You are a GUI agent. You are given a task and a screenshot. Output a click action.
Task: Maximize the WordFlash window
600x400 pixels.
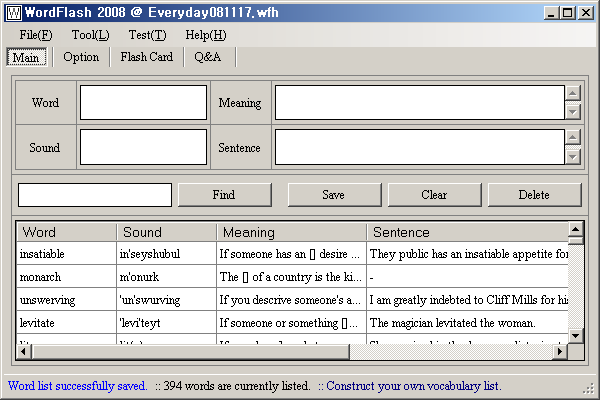pyautogui.click(x=567, y=13)
